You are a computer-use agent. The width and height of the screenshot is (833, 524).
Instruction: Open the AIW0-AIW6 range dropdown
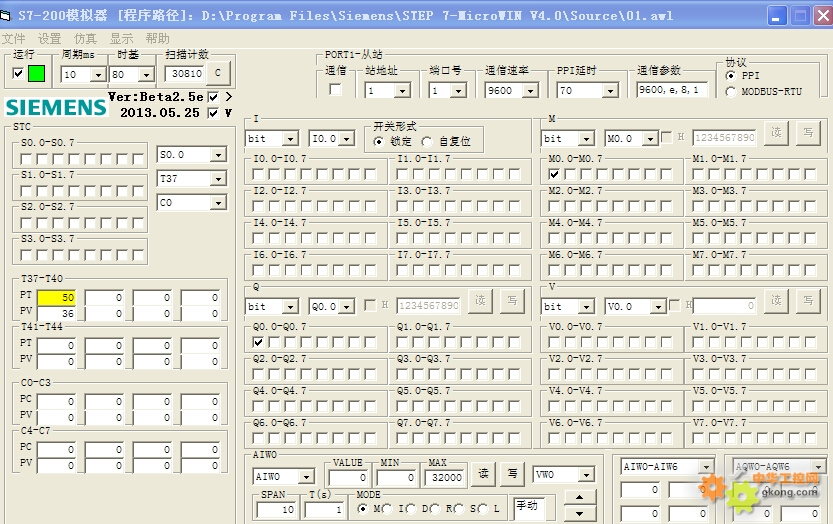707,467
